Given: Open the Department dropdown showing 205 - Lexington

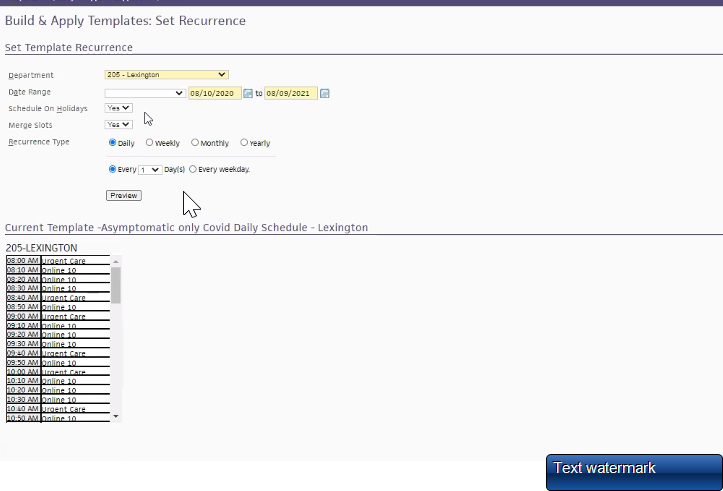Looking at the screenshot, I should pos(166,74).
